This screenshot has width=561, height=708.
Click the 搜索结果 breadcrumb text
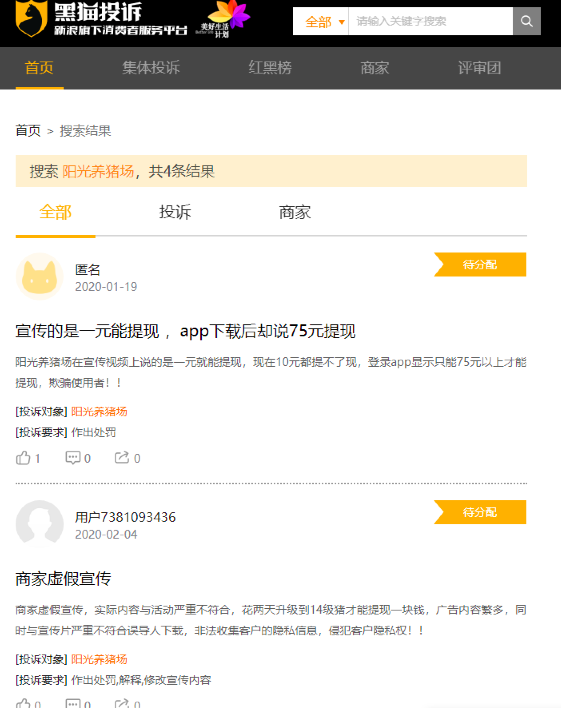(x=85, y=131)
